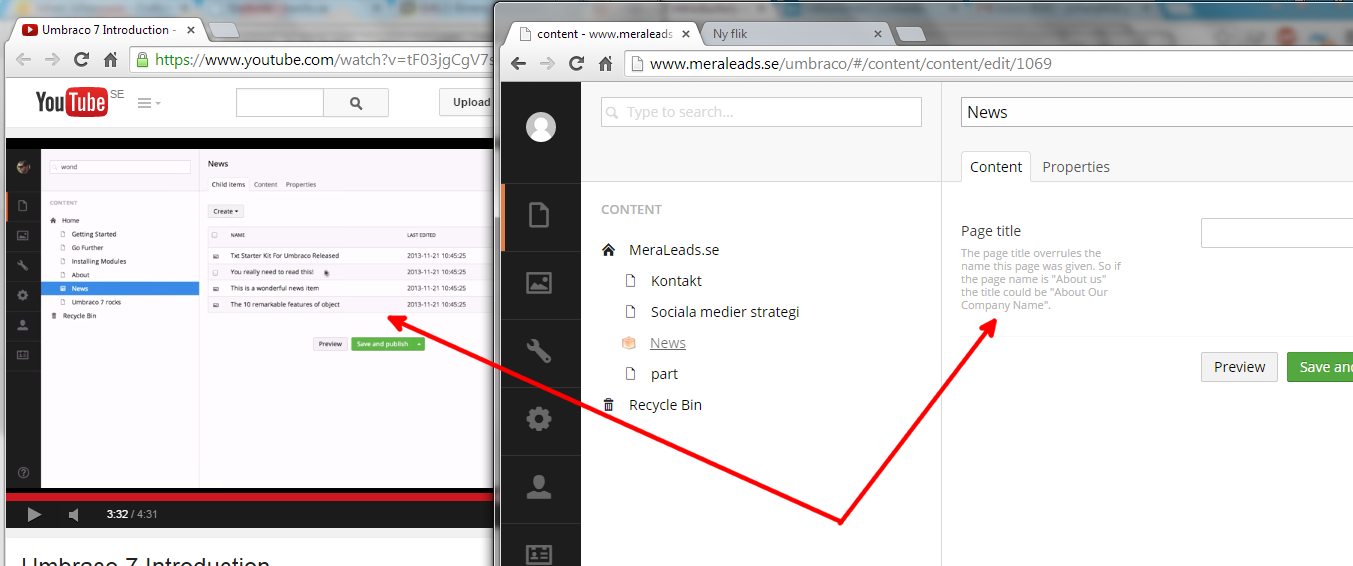1353x566 pixels.
Task: Select the content - www.meraleads browser tab
Action: tap(604, 33)
